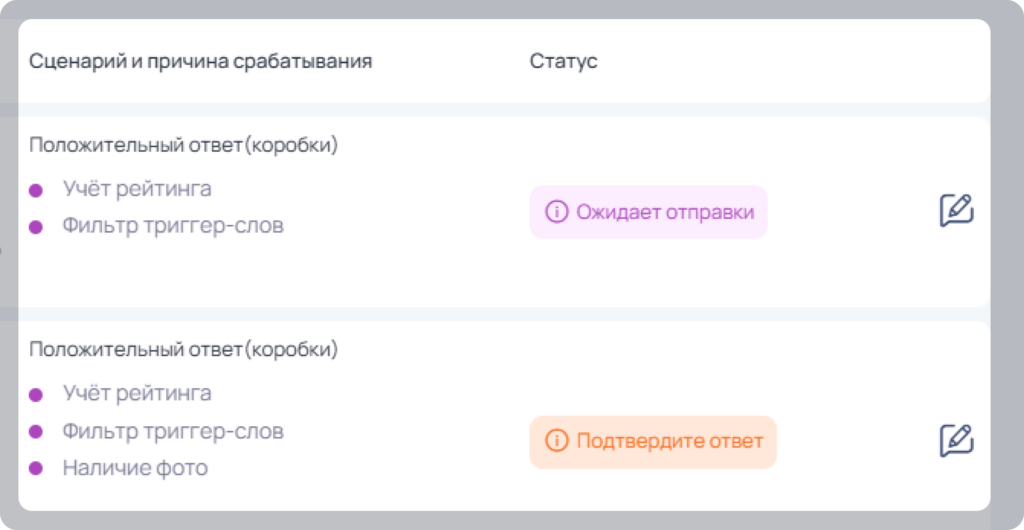The width and height of the screenshot is (1024, 530).
Task: Click Фильтр триггер-слов text in Ожидает отправки row
Action: (x=173, y=226)
